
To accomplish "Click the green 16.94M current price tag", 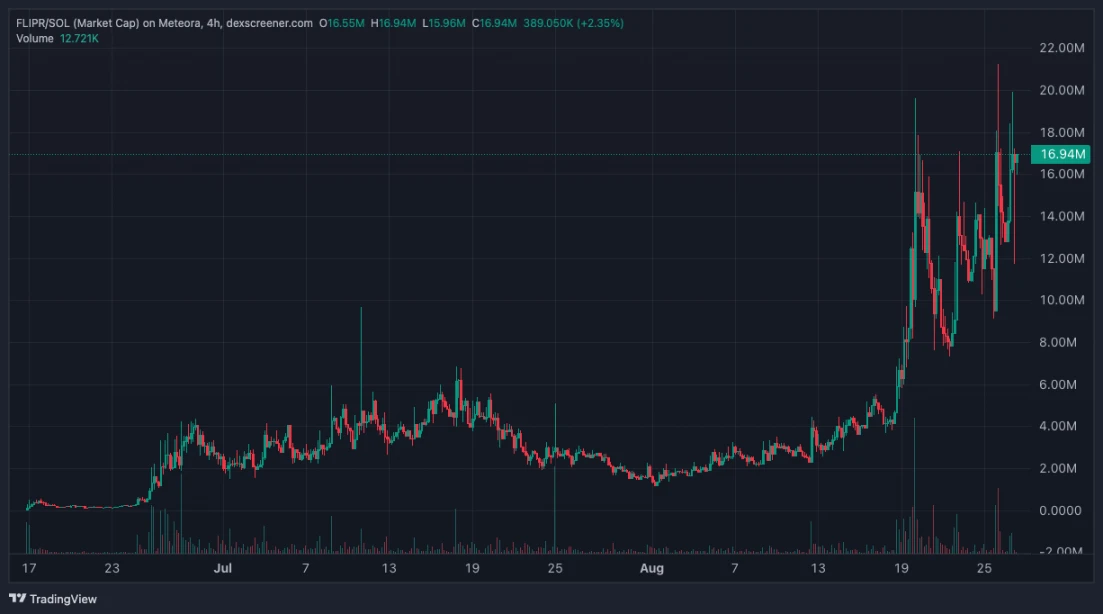I will point(1063,154).
